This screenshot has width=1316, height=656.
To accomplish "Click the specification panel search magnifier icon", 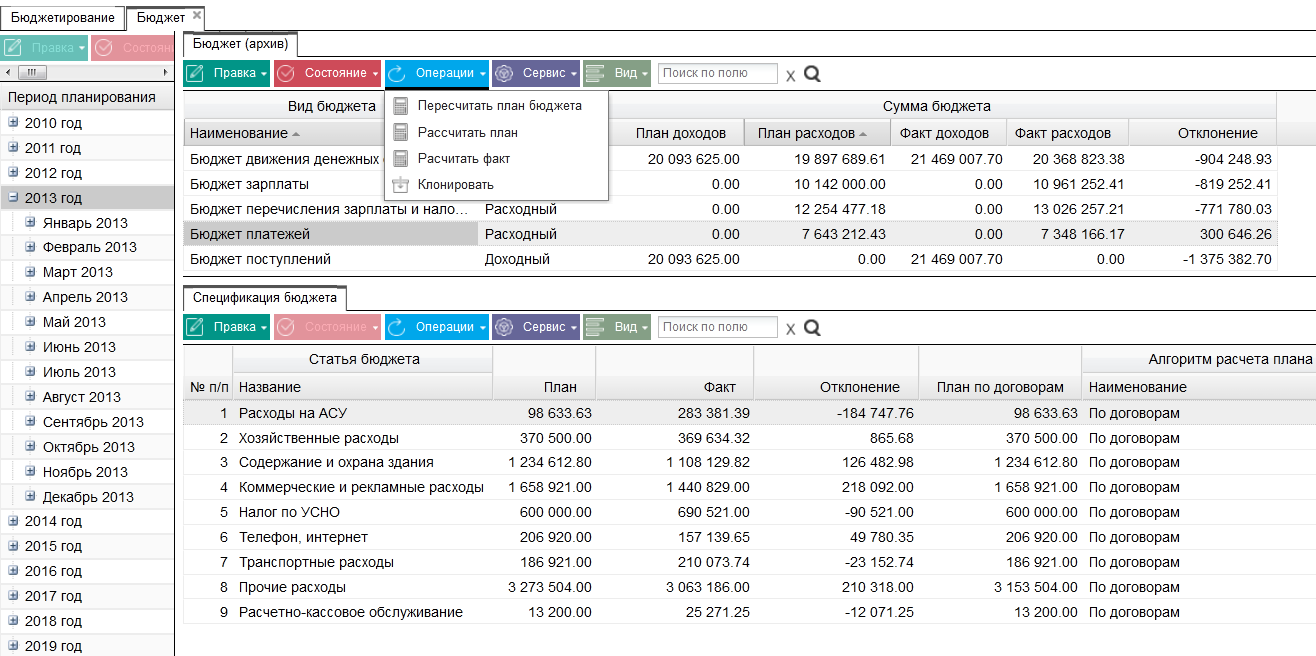I will pos(812,326).
